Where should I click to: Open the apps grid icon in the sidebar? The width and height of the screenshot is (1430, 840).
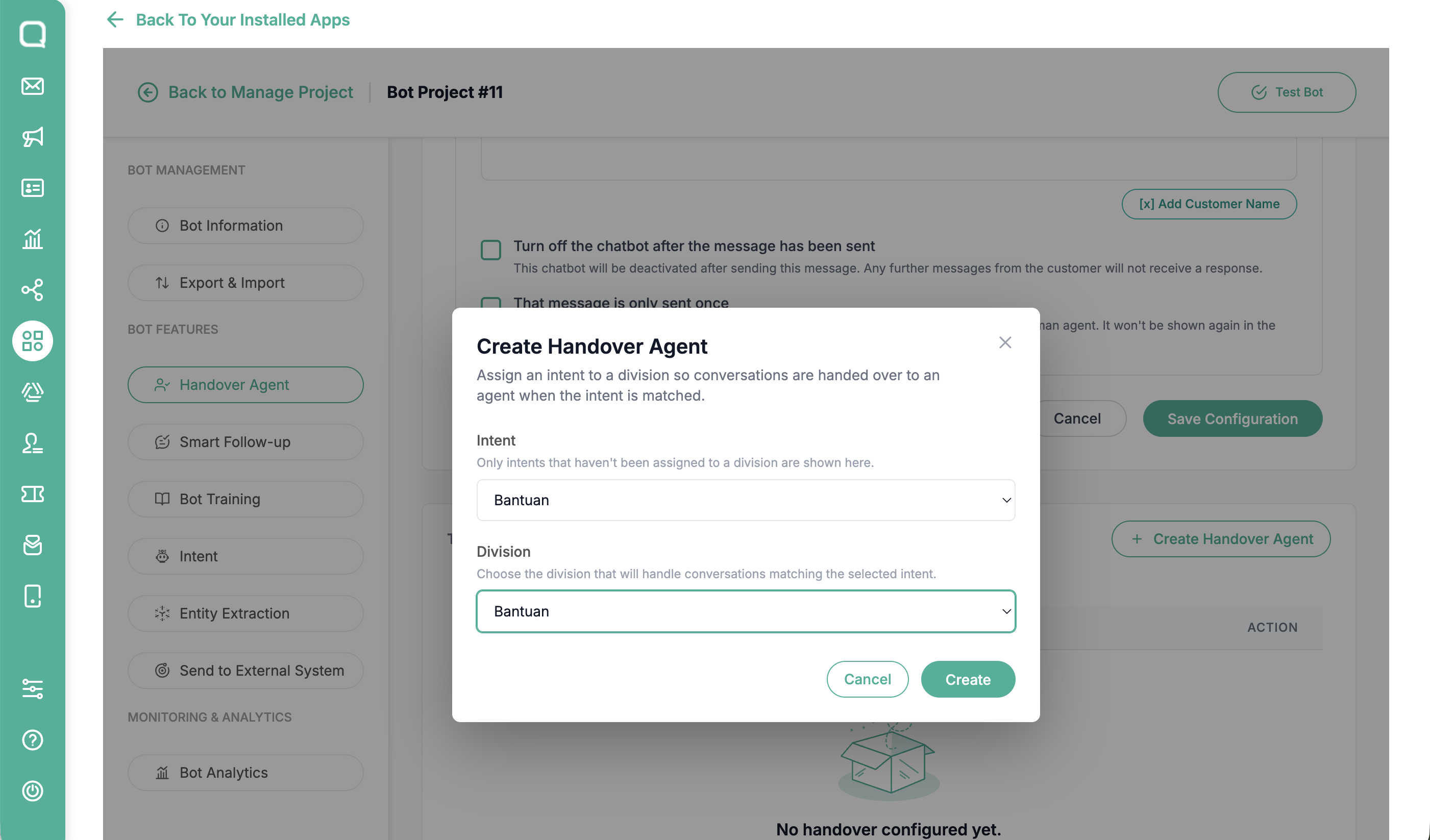32,340
